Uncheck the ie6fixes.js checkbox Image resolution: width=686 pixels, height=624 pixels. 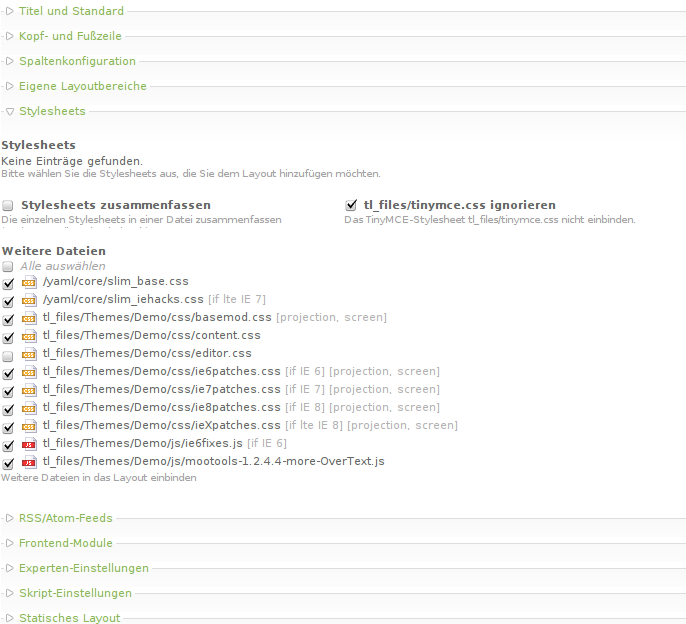click(x=8, y=445)
